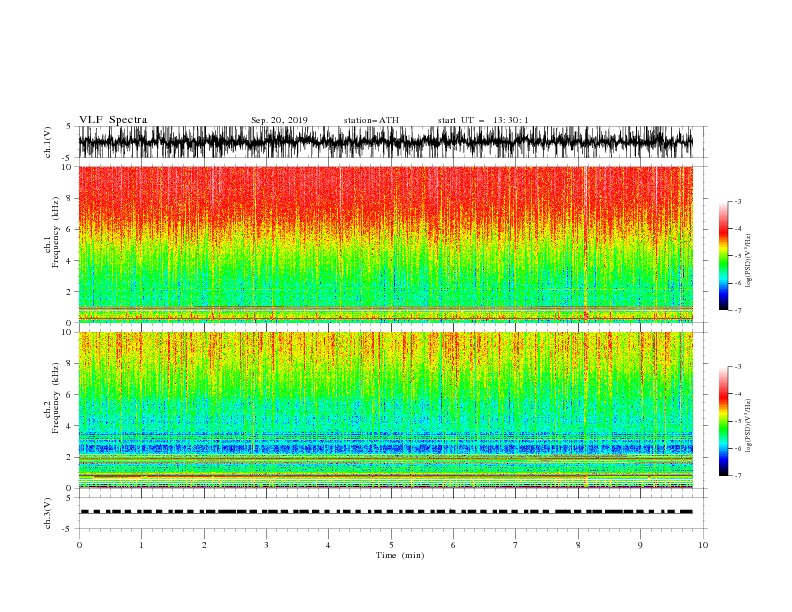This screenshot has height=612, width=792.
Task: Click the ch.1 waveform plot
Action: (385, 142)
